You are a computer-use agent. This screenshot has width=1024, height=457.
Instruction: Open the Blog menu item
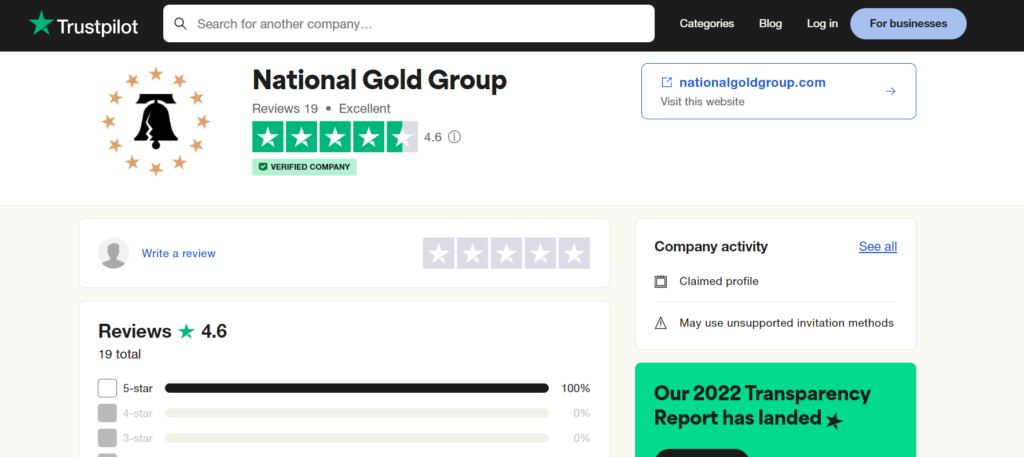(770, 24)
